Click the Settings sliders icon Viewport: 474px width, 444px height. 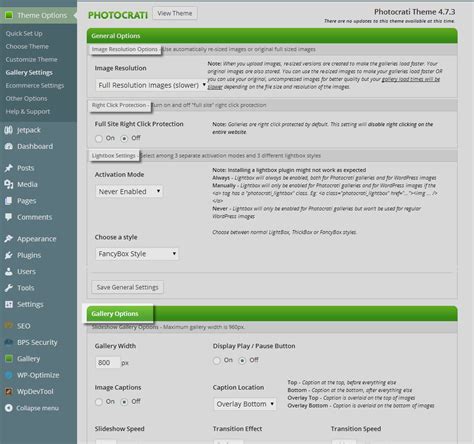pyautogui.click(x=9, y=304)
